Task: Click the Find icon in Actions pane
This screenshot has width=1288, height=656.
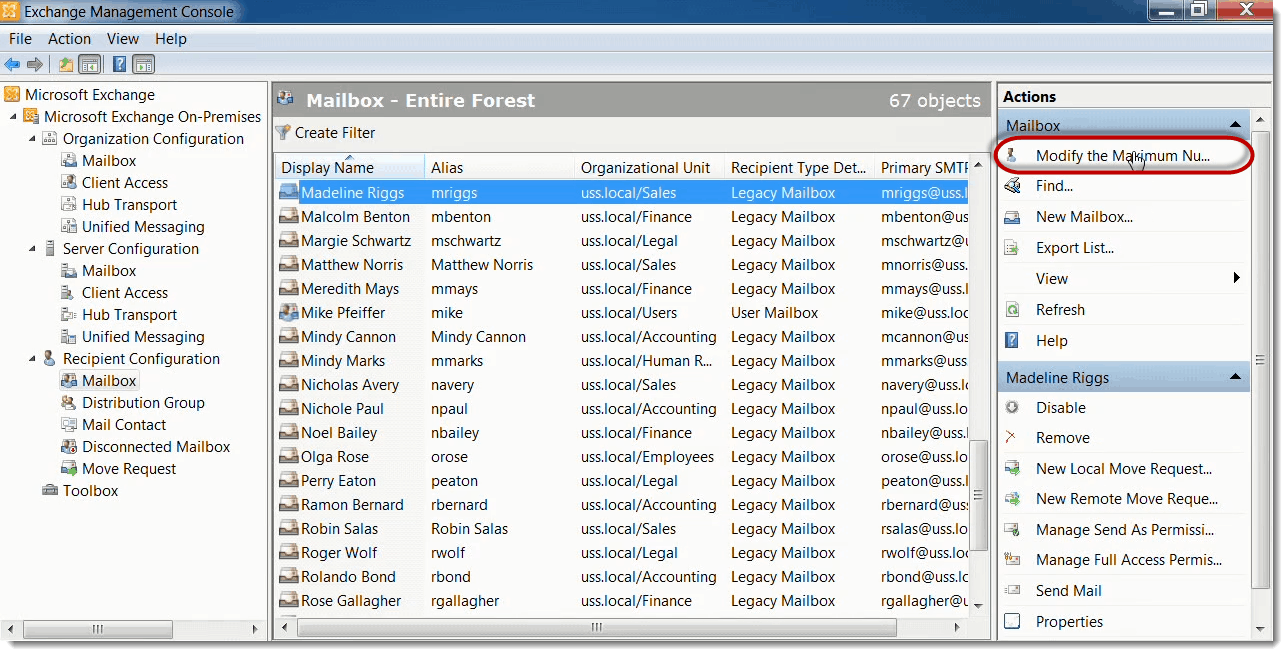Action: click(x=1013, y=186)
